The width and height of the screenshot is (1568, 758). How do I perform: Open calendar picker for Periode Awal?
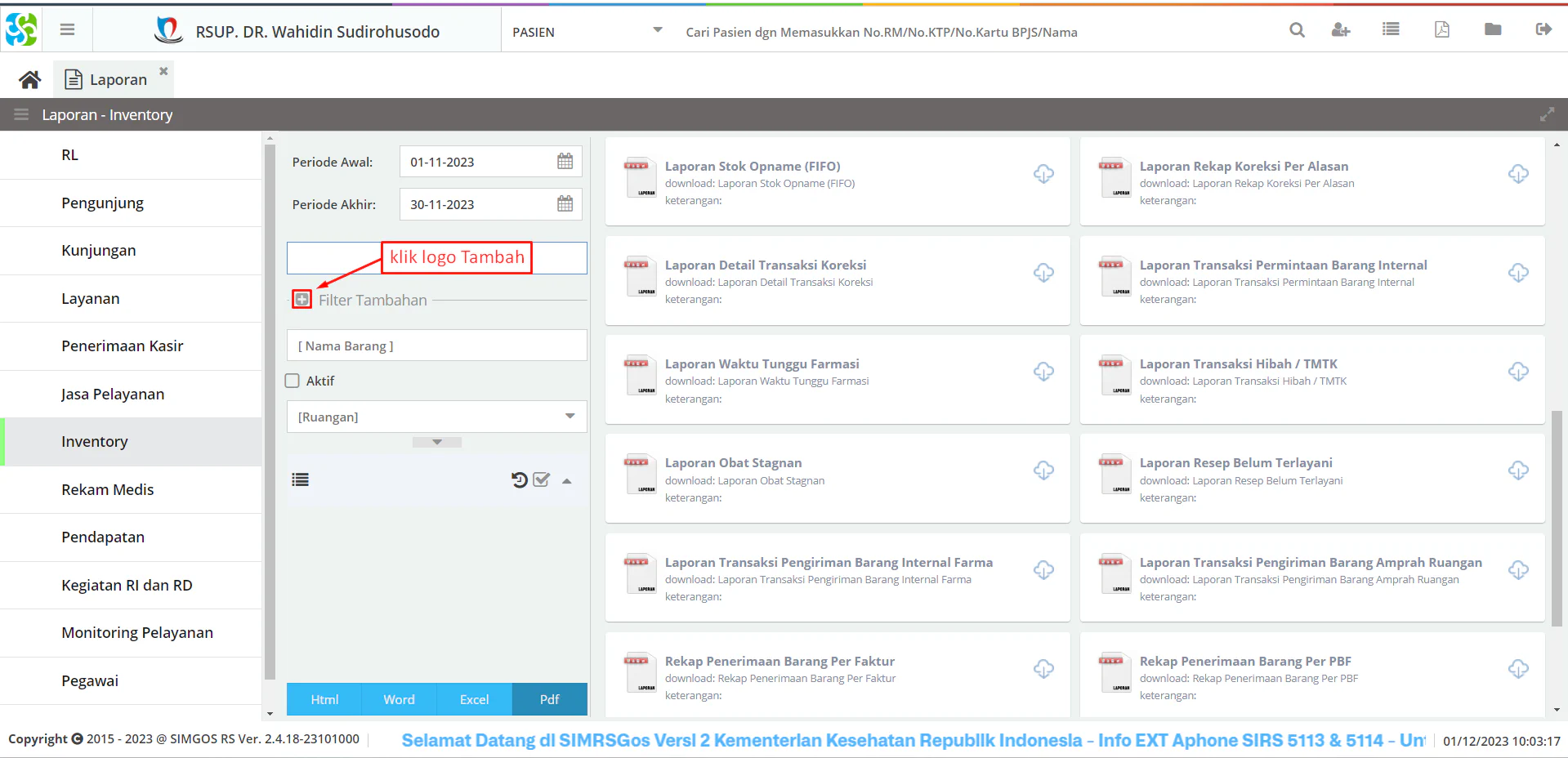tap(565, 161)
